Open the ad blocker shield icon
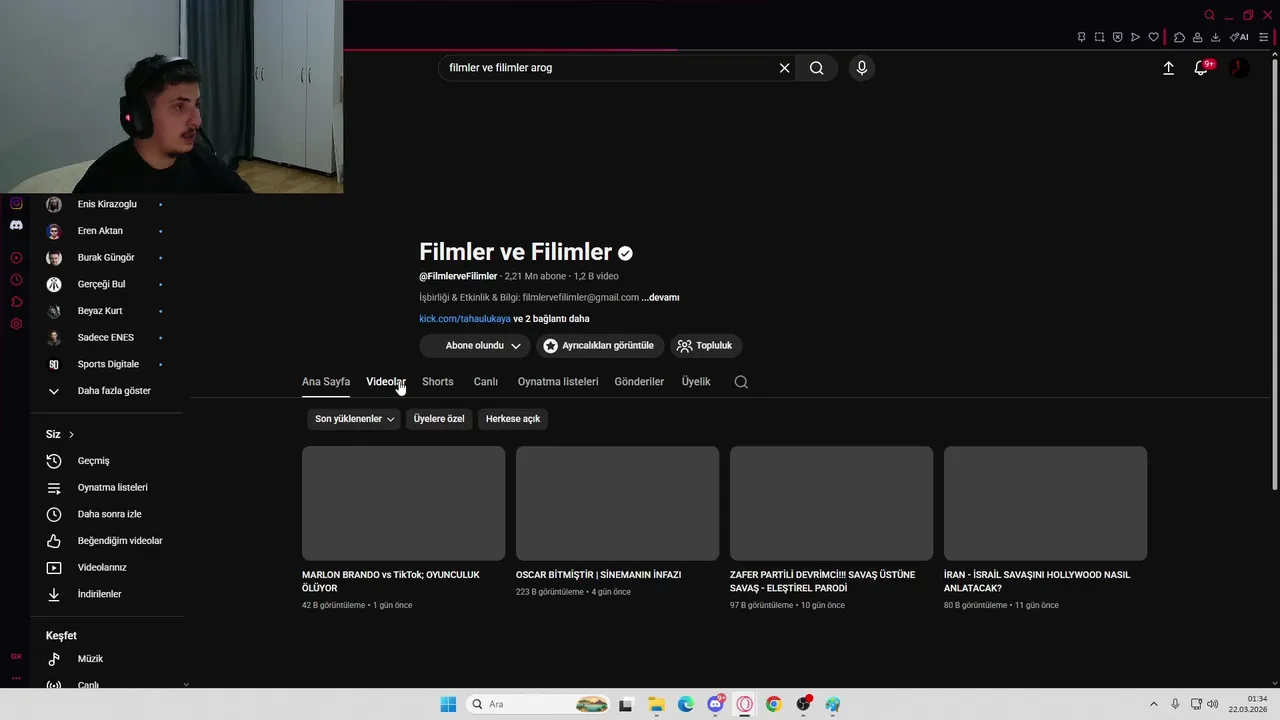This screenshot has height=720, width=1280. [1117, 37]
